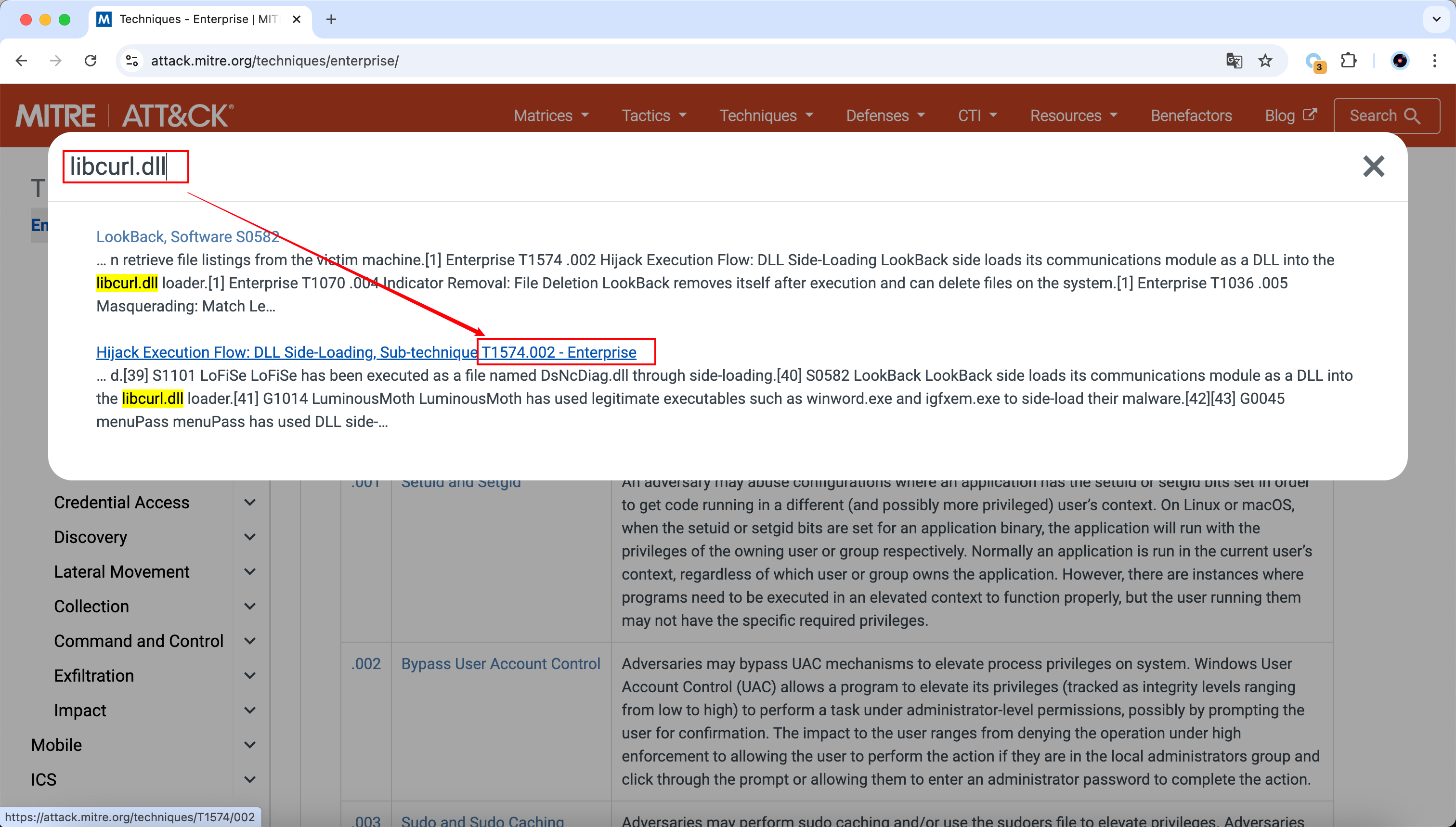
Task: Bookmark this page with the star icon
Action: (x=1265, y=61)
